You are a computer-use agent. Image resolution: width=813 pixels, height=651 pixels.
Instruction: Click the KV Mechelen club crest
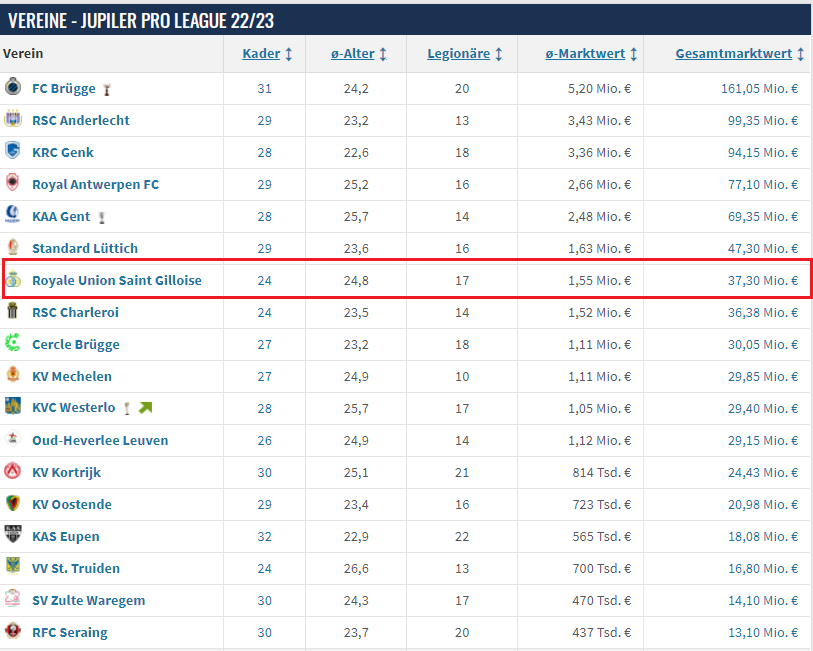[13, 375]
